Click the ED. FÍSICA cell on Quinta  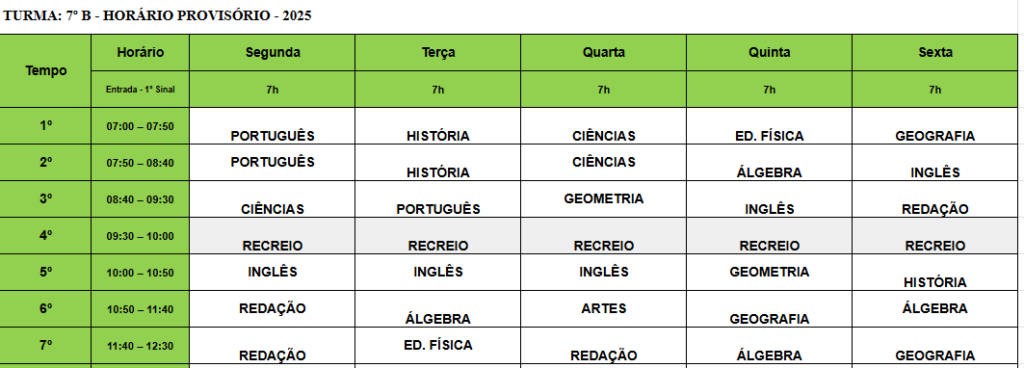point(769,127)
